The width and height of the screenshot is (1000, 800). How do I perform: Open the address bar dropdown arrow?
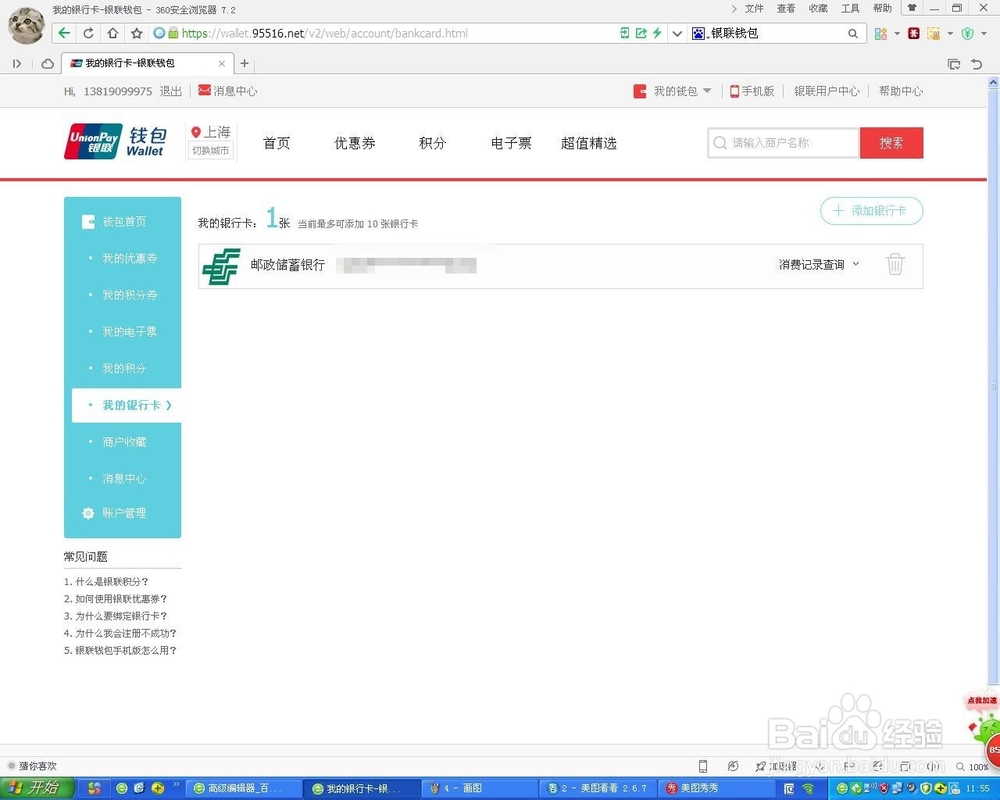677,33
